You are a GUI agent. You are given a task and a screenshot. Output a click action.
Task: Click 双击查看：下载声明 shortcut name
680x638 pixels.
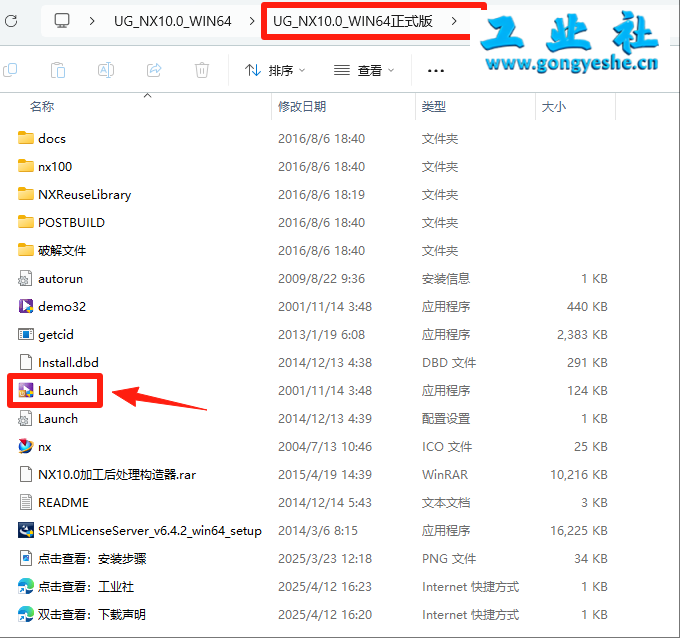92,615
